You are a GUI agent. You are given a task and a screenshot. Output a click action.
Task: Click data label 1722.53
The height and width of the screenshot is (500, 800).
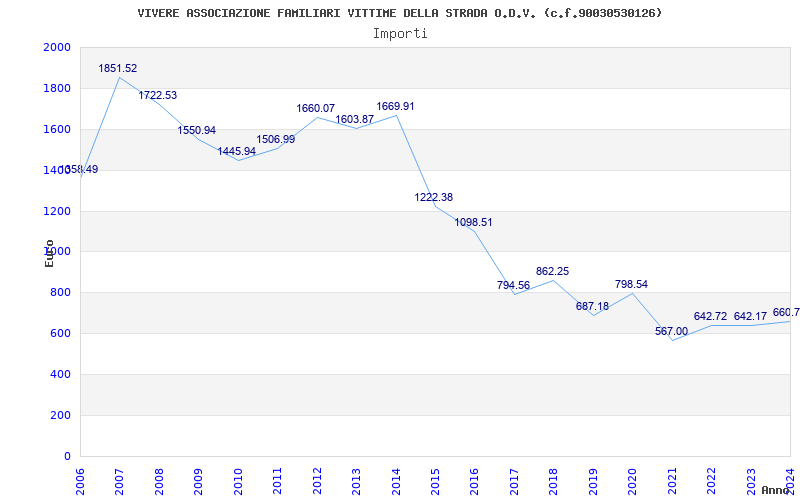[x=158, y=95]
